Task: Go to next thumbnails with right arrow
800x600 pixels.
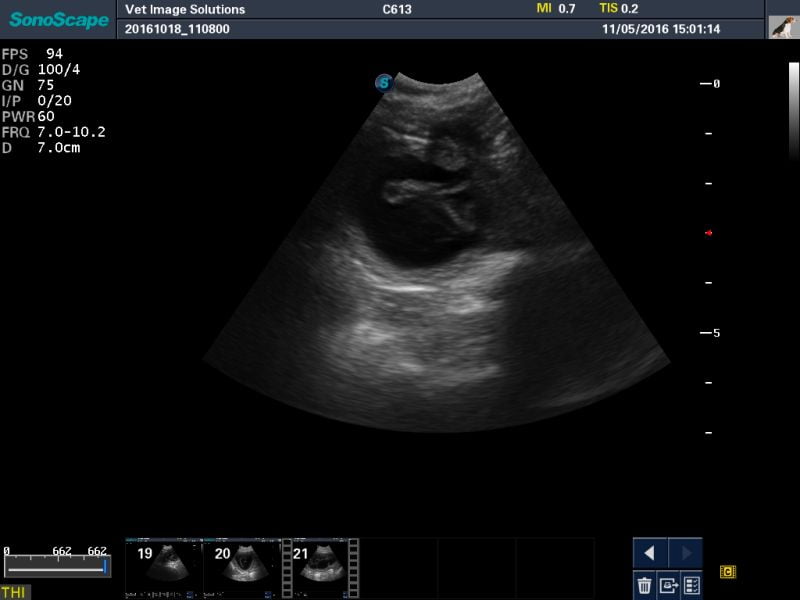Action: (x=686, y=553)
